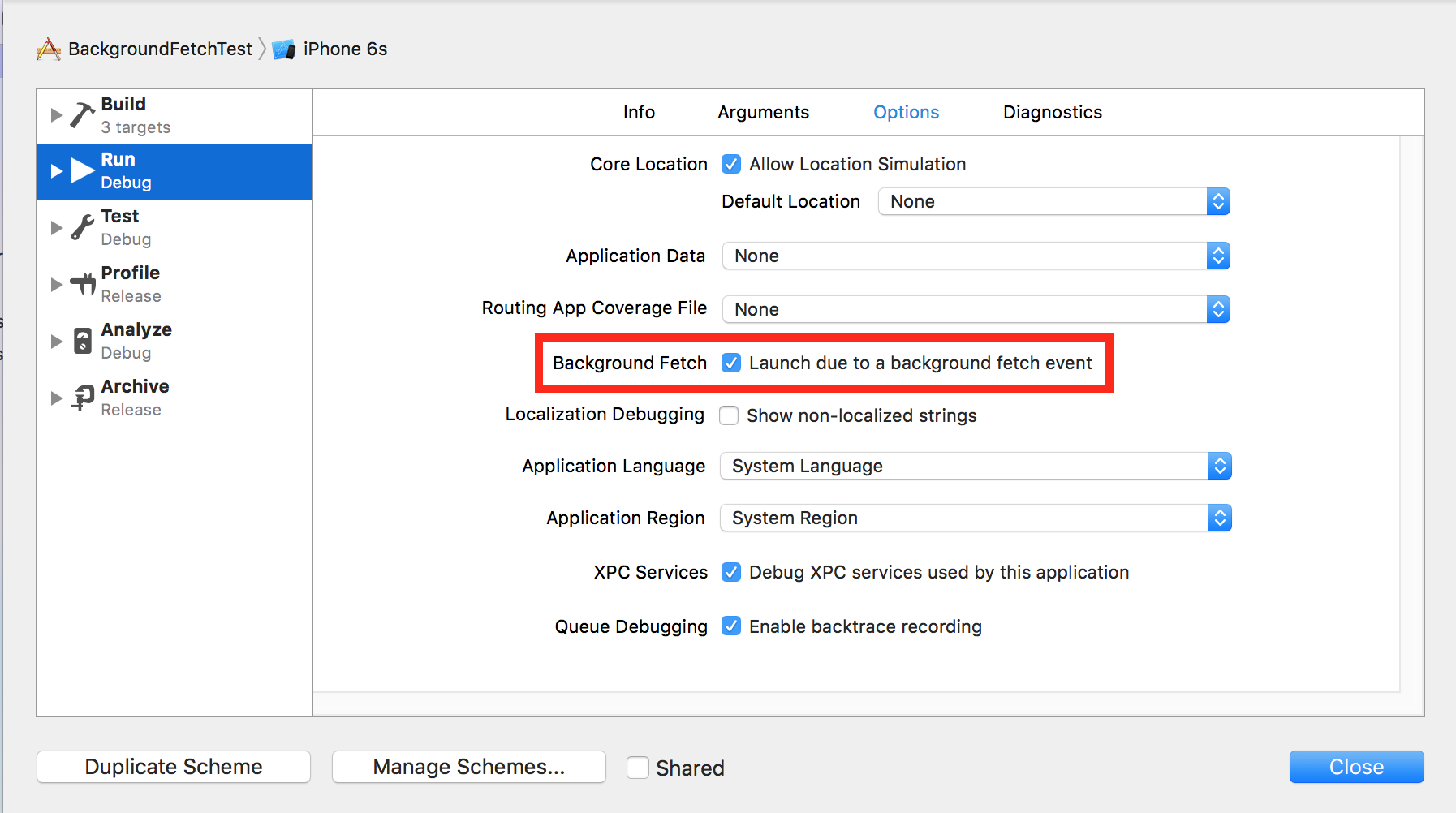This screenshot has width=1456, height=813.
Task: Select the Run play icon
Action: (83, 170)
